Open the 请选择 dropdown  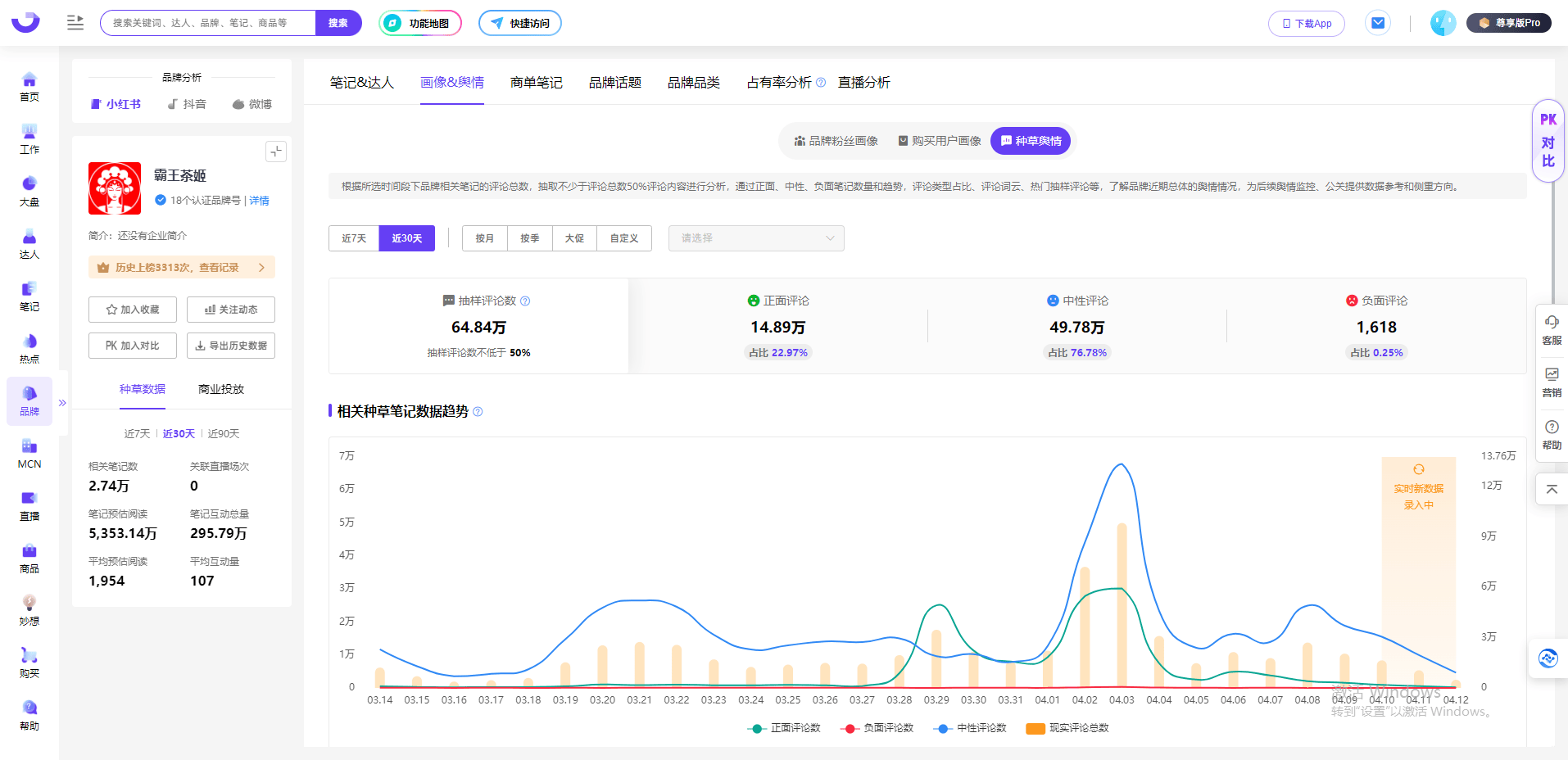pyautogui.click(x=756, y=238)
